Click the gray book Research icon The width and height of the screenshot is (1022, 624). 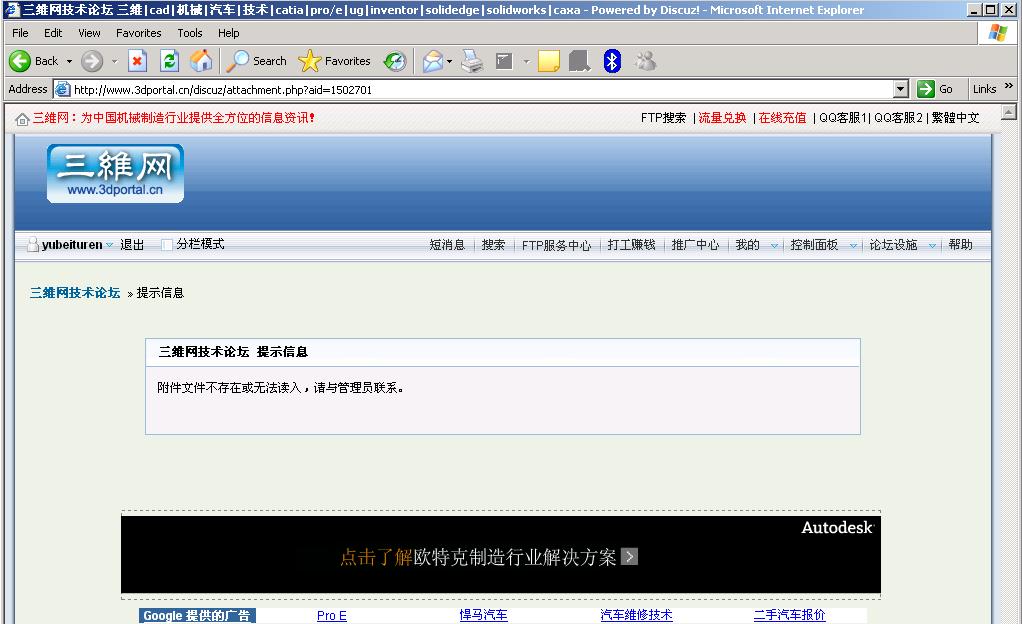(579, 61)
